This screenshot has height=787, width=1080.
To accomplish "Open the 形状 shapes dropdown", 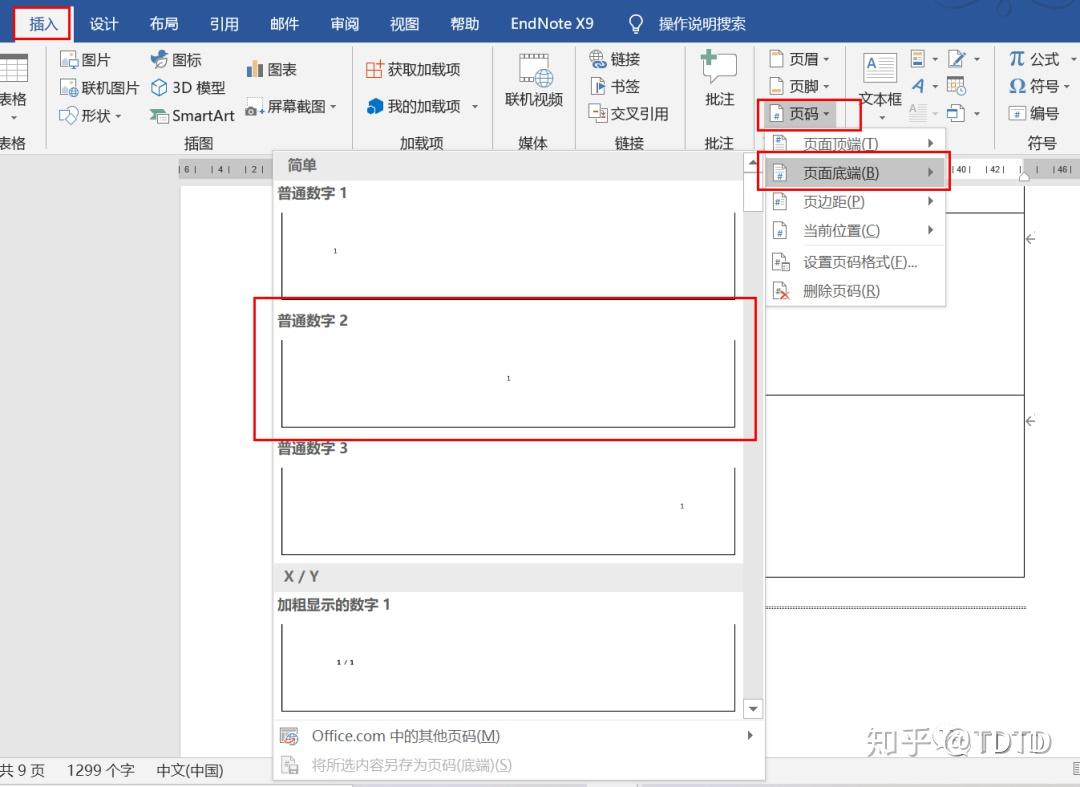I will click(x=90, y=116).
